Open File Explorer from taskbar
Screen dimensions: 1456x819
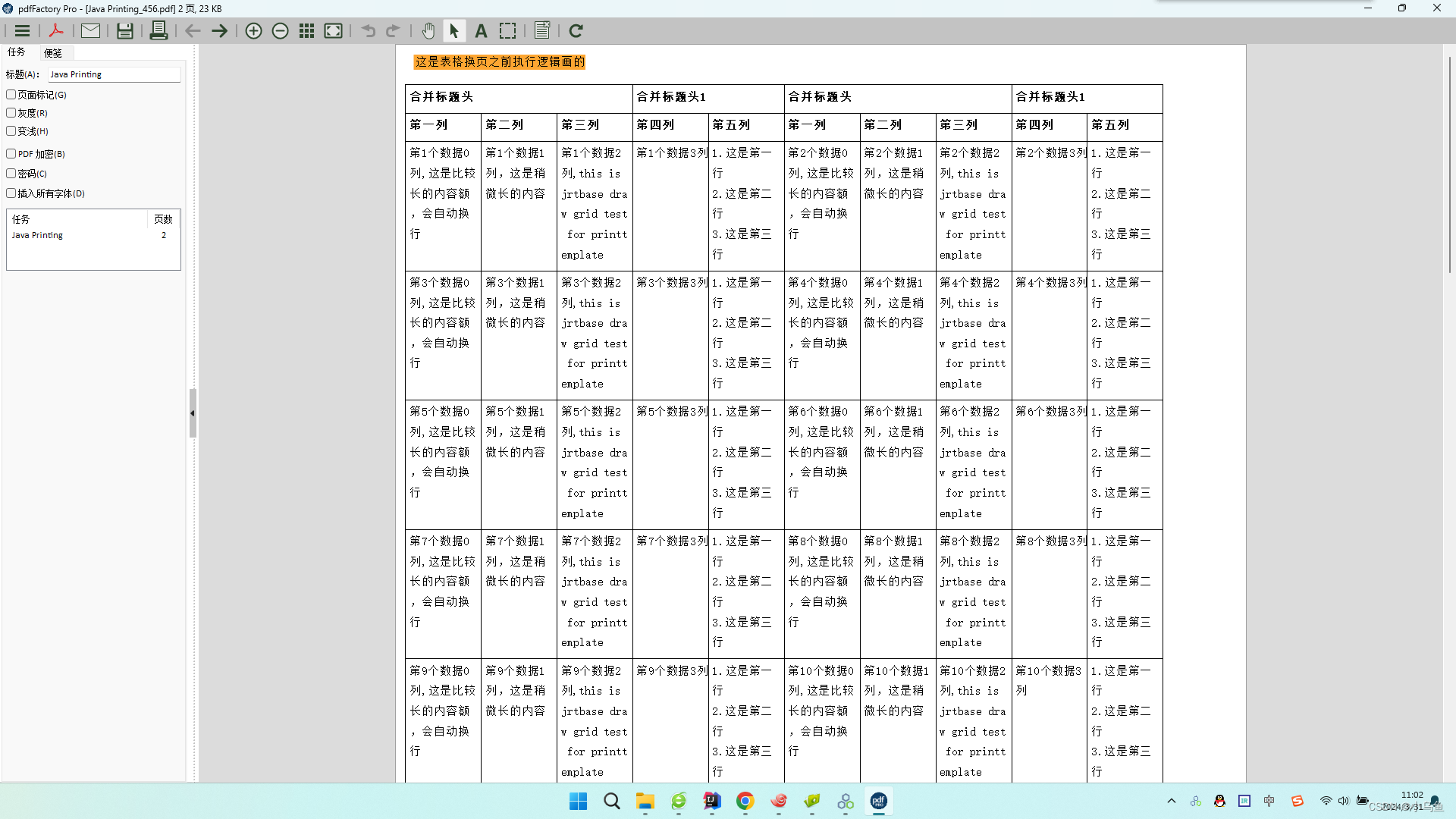[645, 801]
